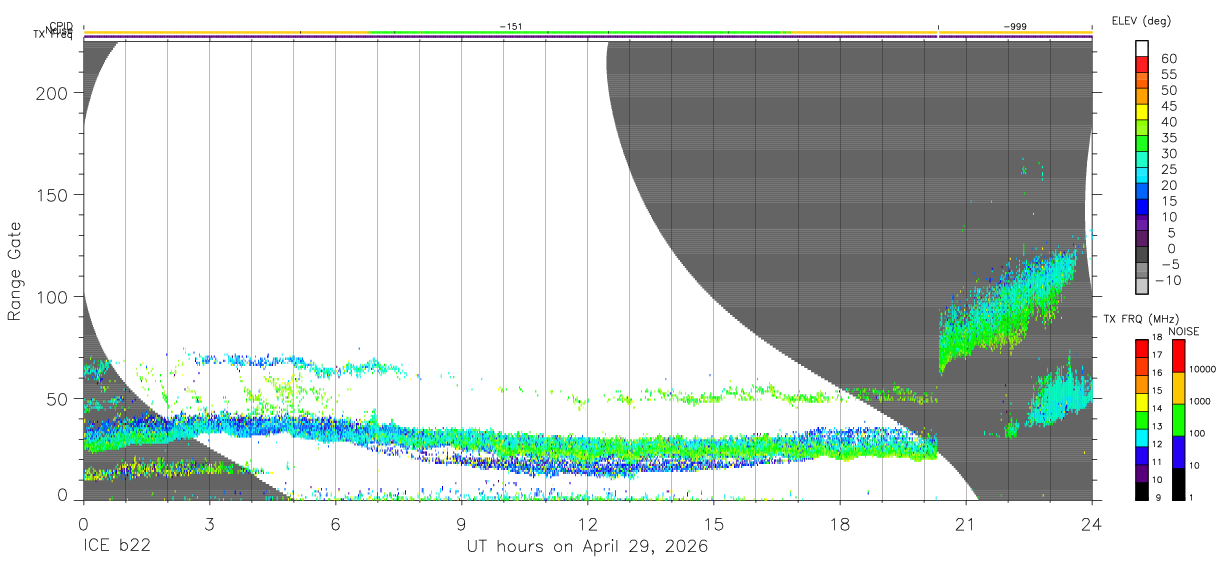Click the 'Range Gate' y-axis label
Image resolution: width=1228 pixels, height=567 pixels.
pos(15,271)
